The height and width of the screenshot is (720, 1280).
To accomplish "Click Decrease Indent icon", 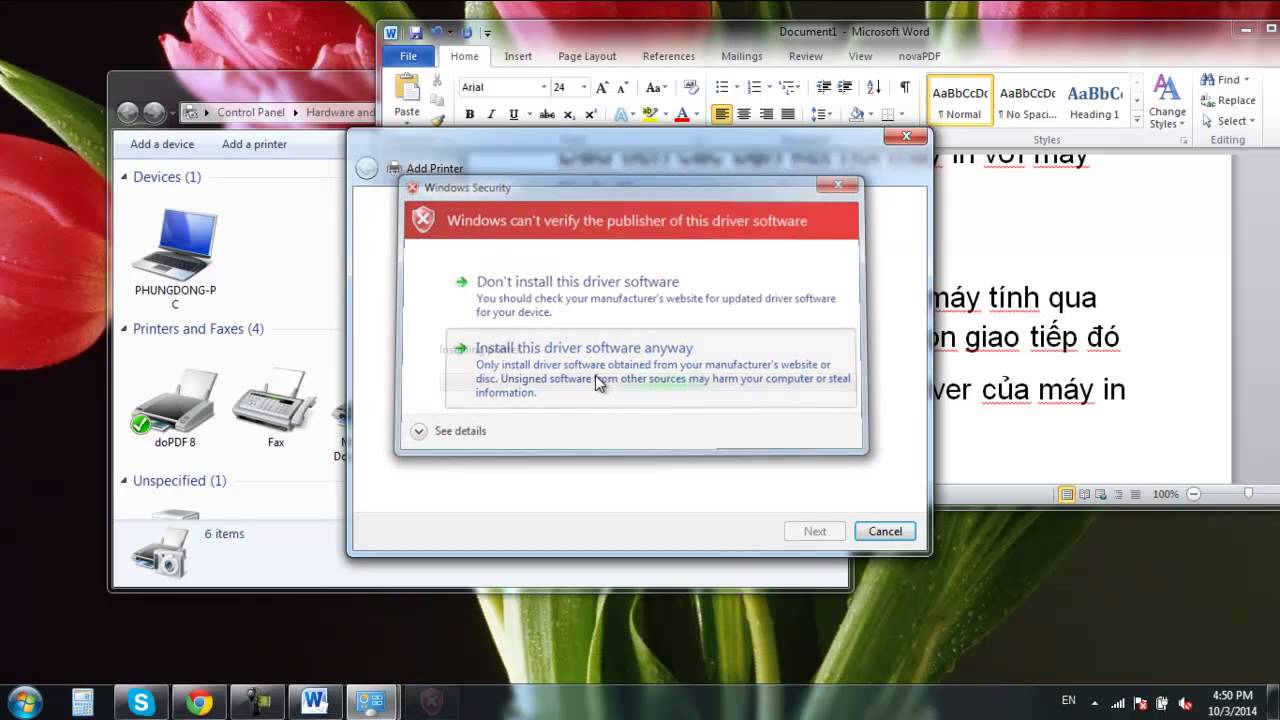I will click(x=823, y=87).
